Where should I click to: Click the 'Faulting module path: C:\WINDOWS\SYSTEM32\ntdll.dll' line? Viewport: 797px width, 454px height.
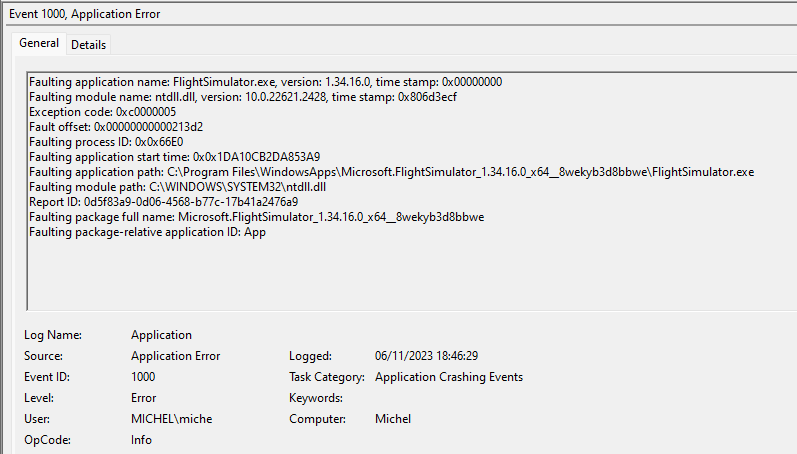[x=177, y=187]
